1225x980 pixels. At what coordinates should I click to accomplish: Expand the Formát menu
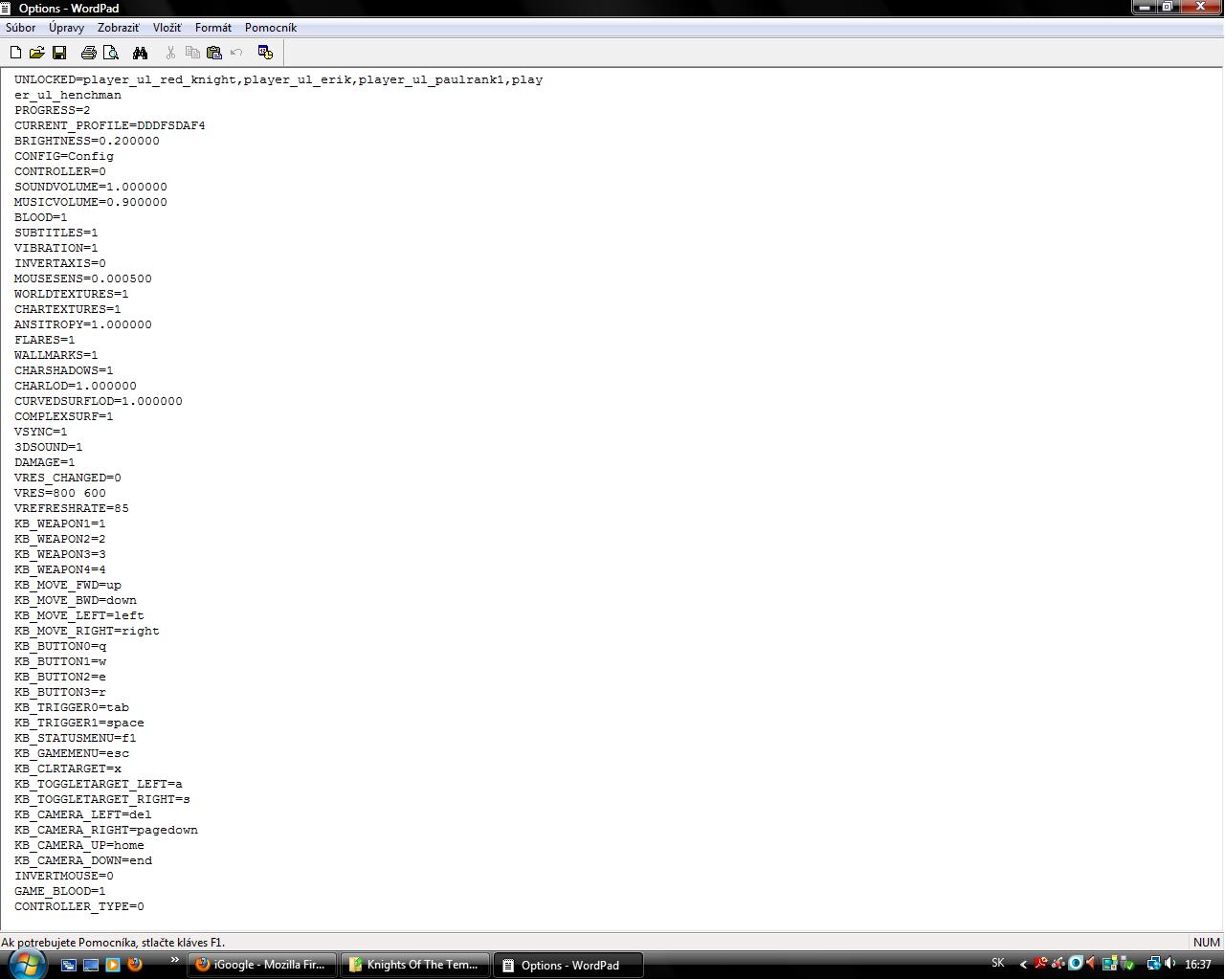point(212,28)
